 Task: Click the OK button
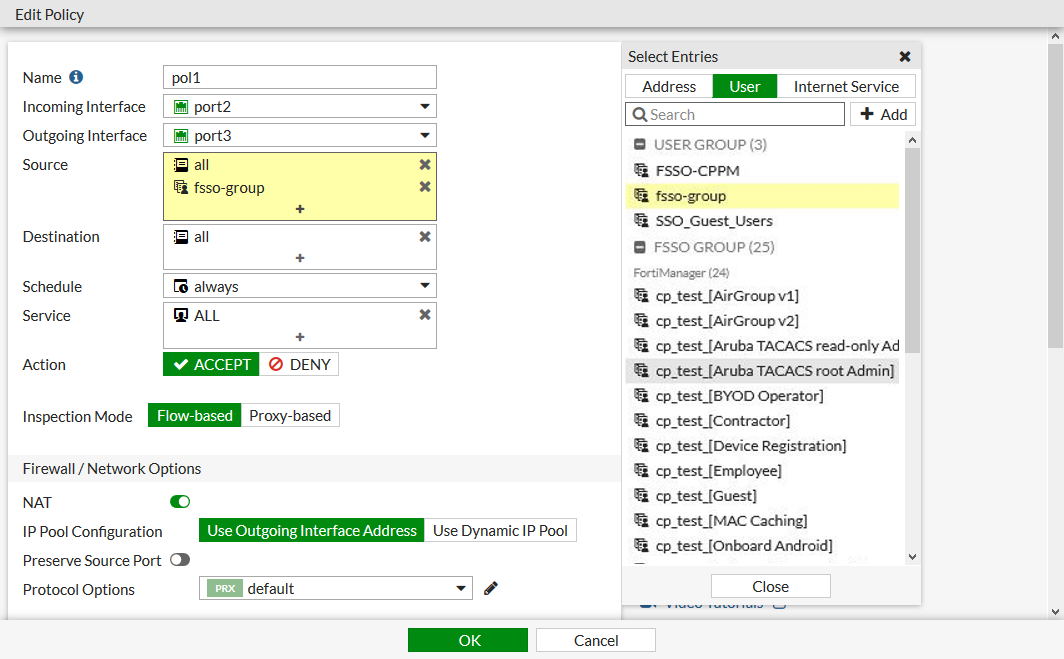click(467, 641)
